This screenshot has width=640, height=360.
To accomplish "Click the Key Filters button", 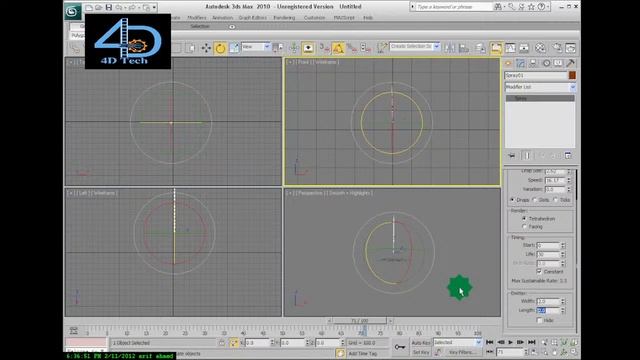I will tap(462, 352).
